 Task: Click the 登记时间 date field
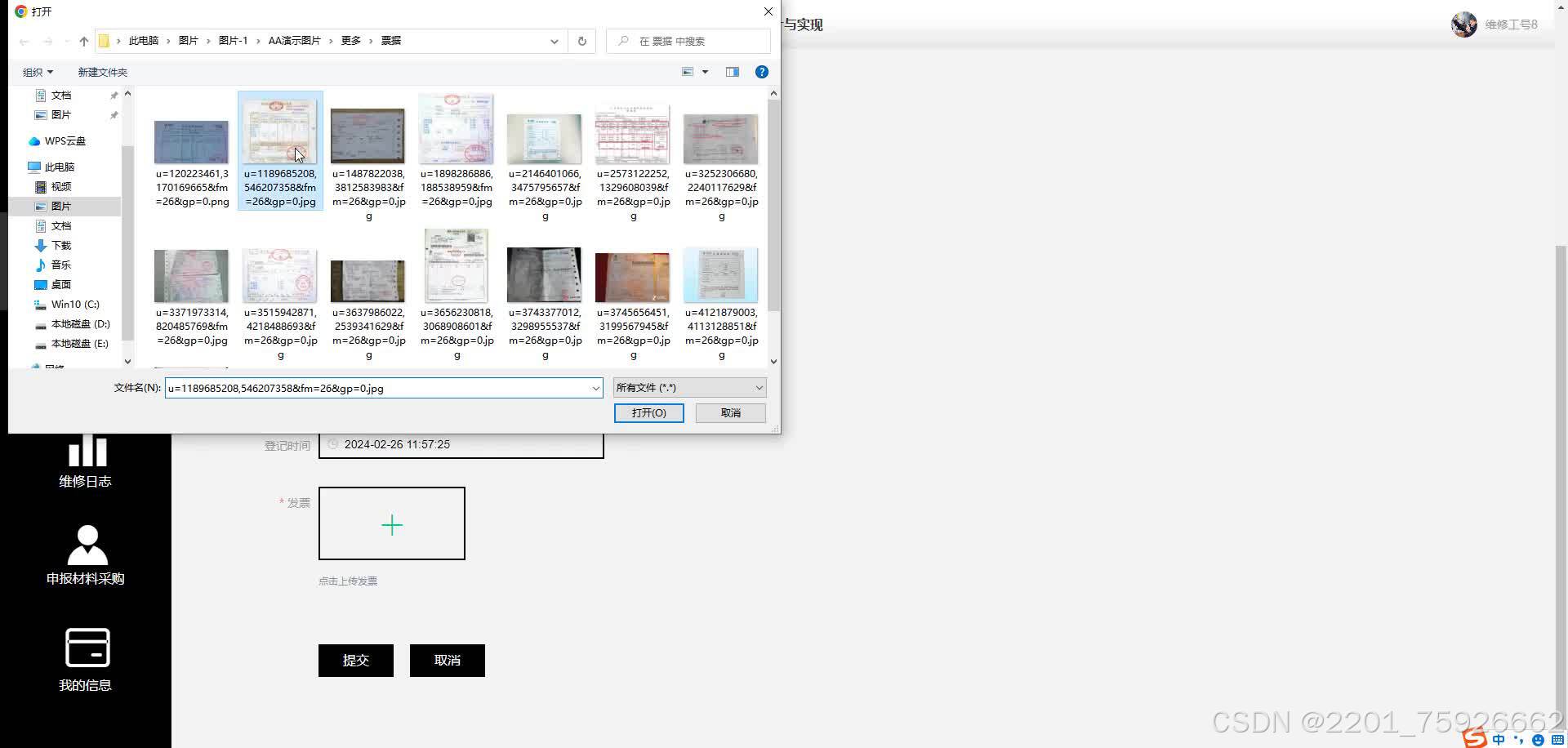(x=461, y=445)
